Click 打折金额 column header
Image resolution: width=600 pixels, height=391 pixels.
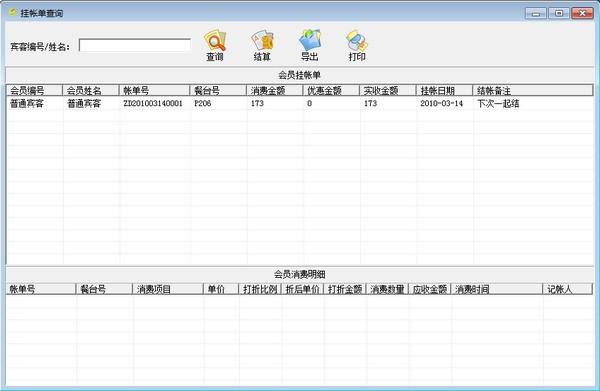tap(345, 289)
